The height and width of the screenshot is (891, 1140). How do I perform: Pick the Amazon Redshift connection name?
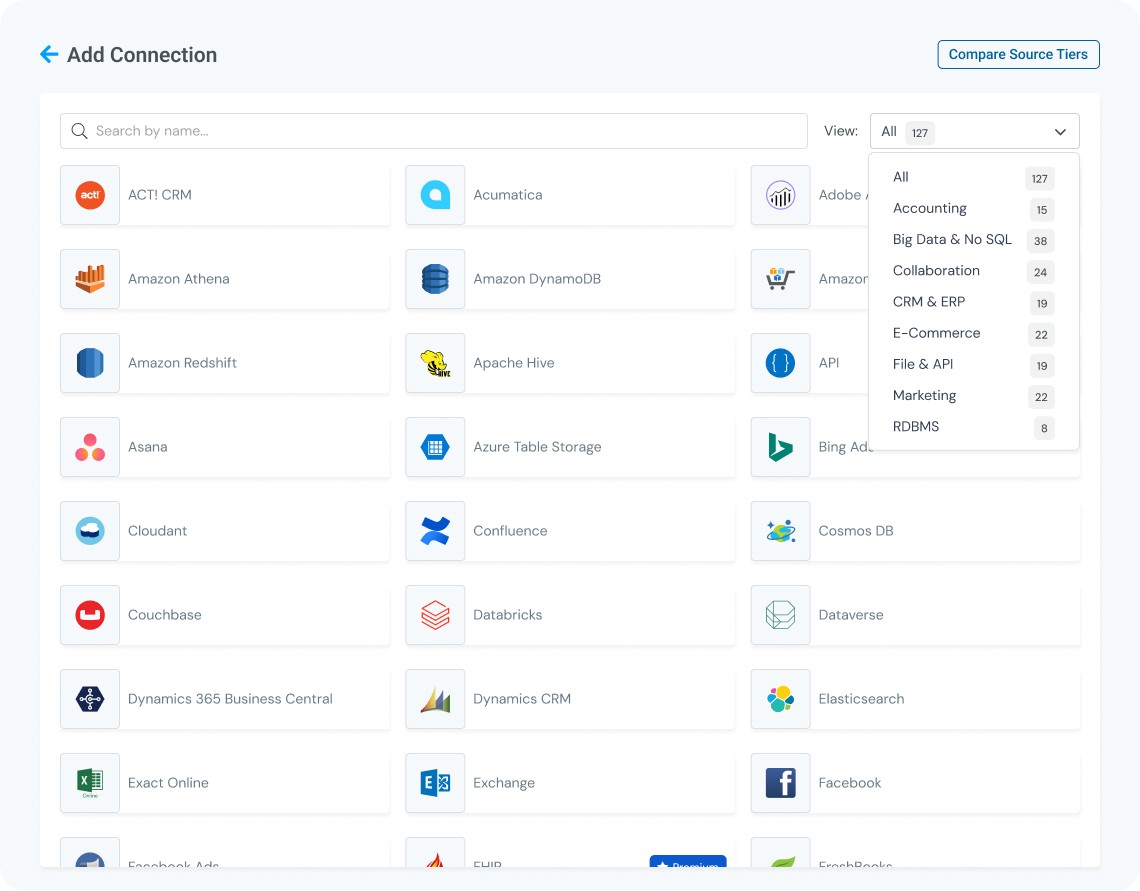182,363
